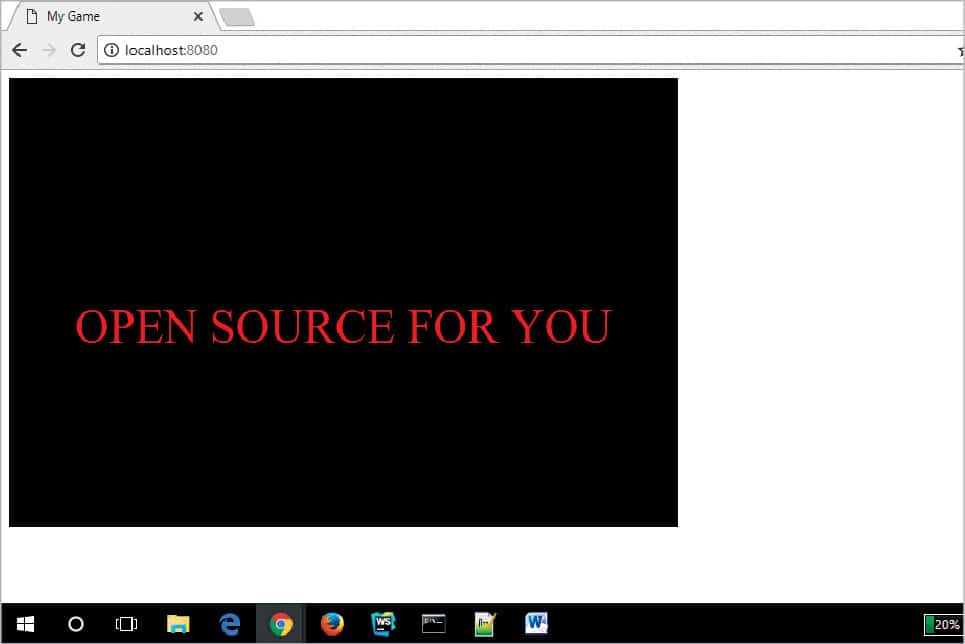Reload the localhost page
This screenshot has height=644, width=965.
click(x=78, y=50)
